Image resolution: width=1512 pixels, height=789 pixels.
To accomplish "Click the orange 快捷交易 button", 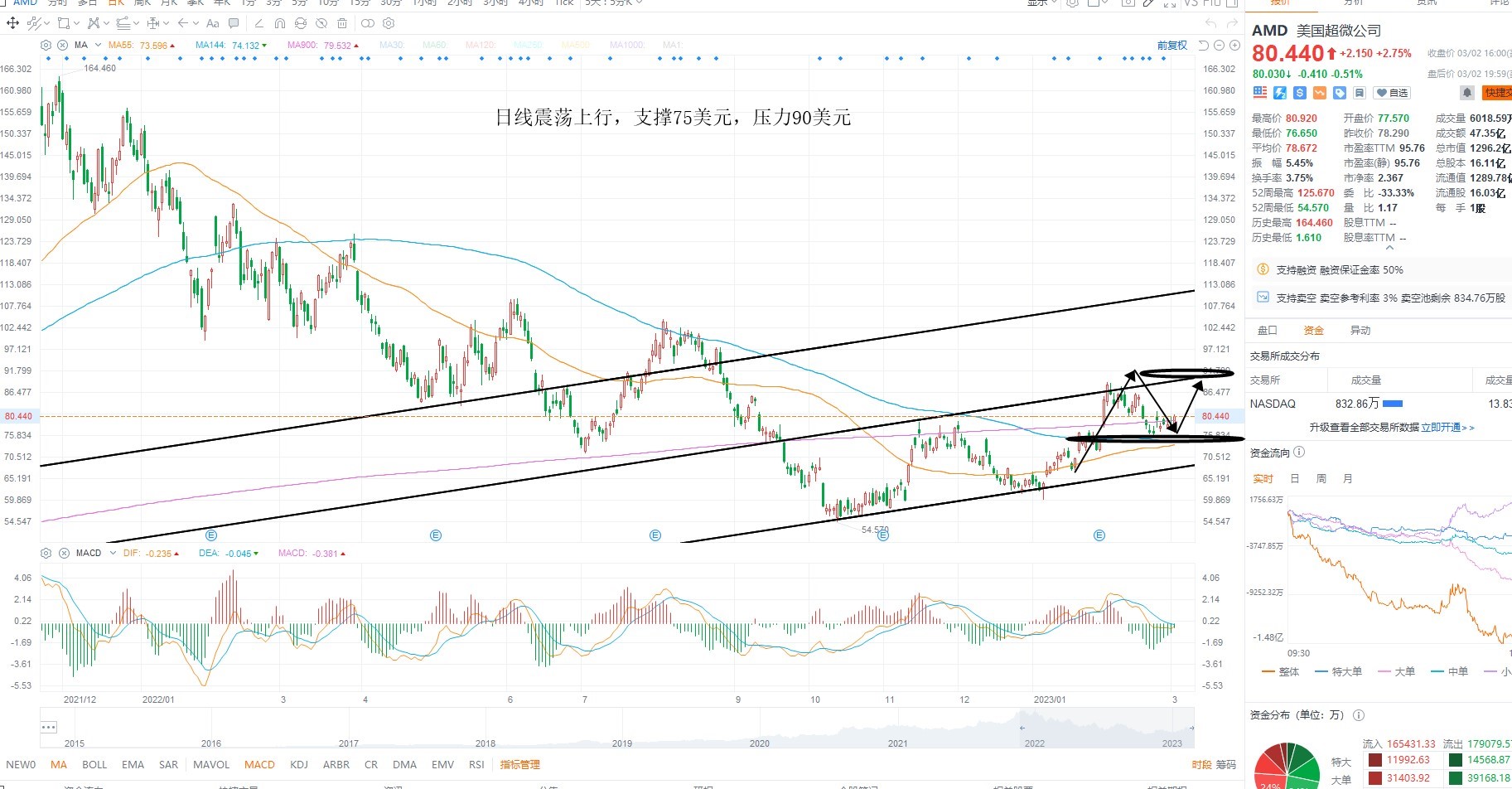I will [1497, 93].
